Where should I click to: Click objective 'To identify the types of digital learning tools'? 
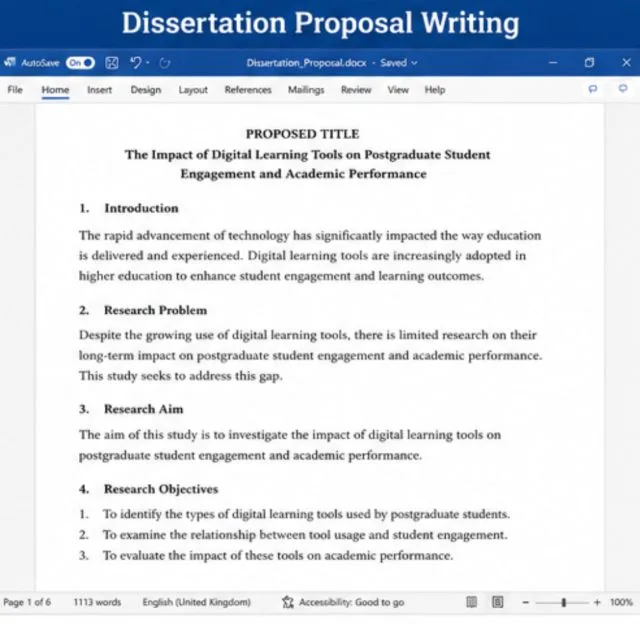click(x=294, y=514)
